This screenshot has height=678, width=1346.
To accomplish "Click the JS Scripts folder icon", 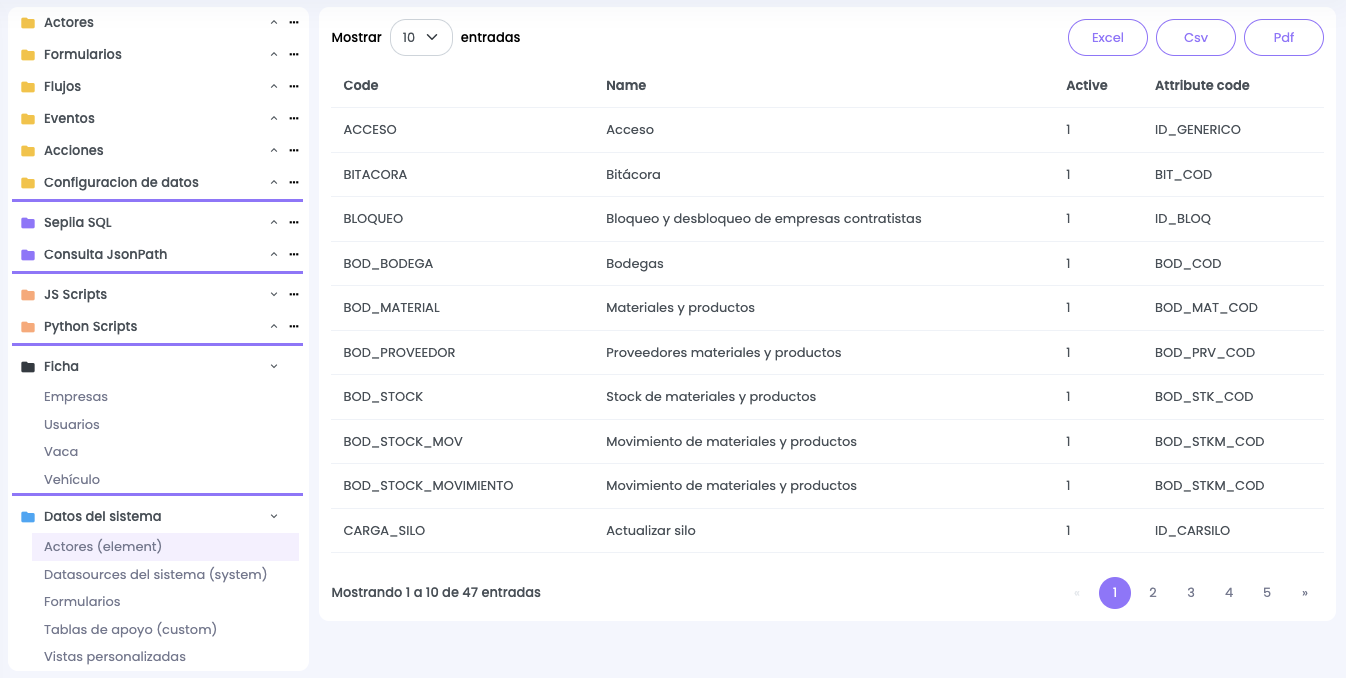I will 28,294.
